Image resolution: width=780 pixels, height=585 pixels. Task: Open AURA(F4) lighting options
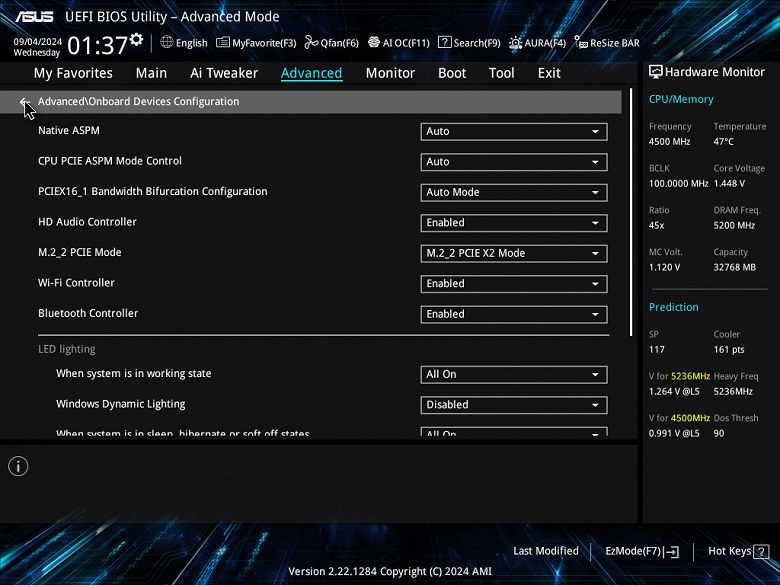[x=537, y=43]
